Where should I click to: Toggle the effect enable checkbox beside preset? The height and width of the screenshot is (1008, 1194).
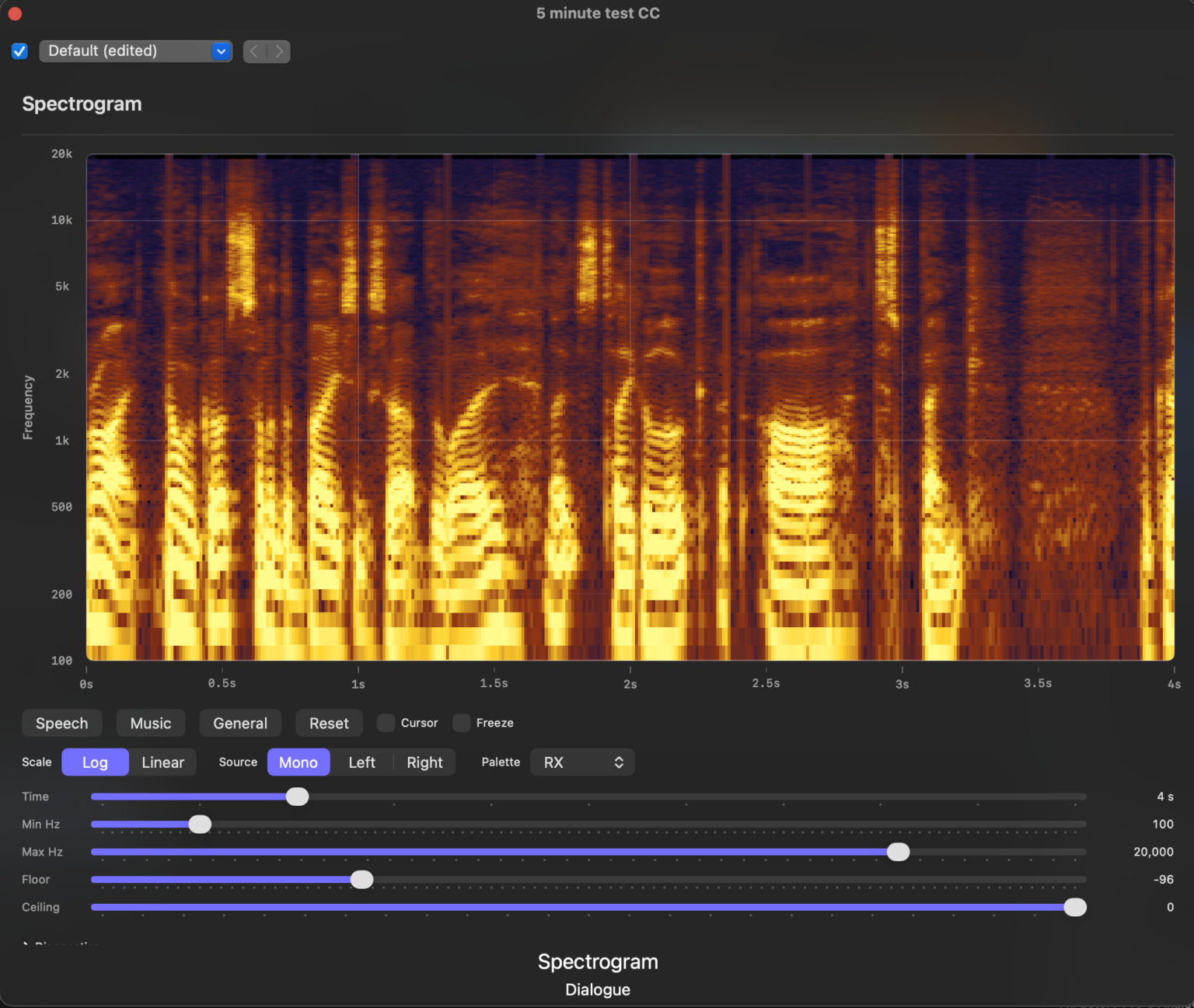tap(19, 51)
